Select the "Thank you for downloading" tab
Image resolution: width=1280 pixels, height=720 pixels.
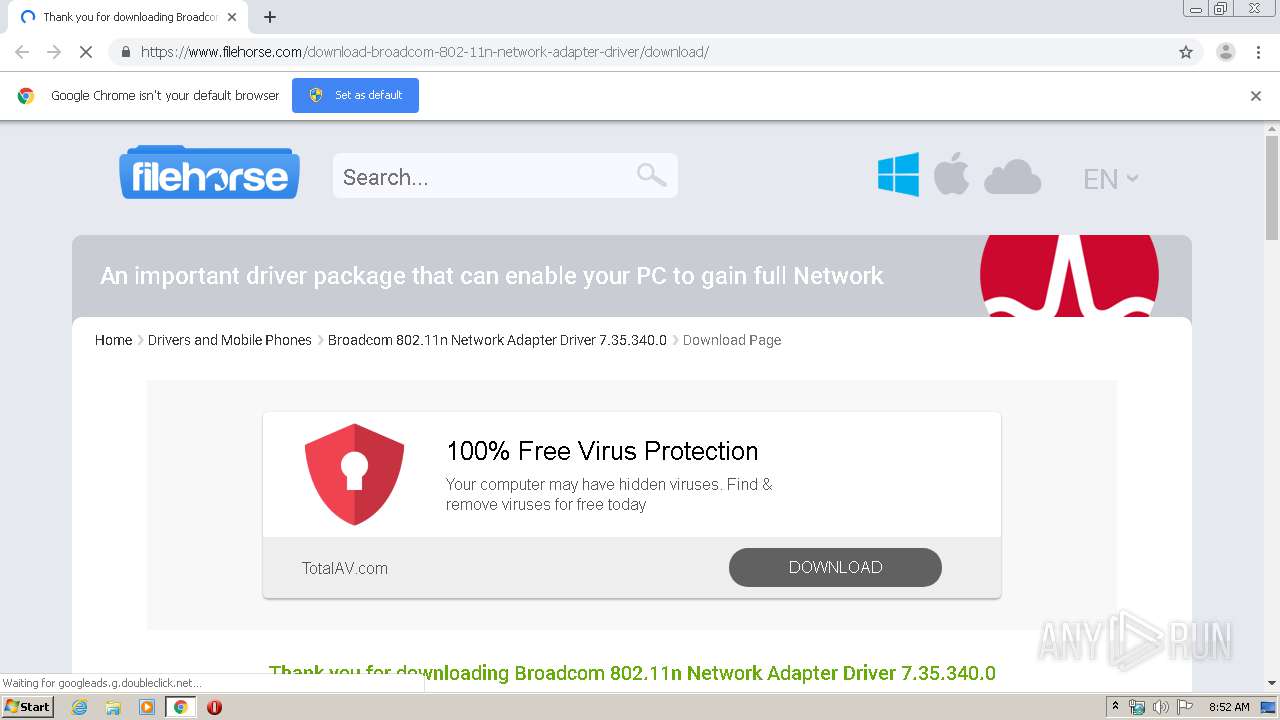pyautogui.click(x=125, y=17)
